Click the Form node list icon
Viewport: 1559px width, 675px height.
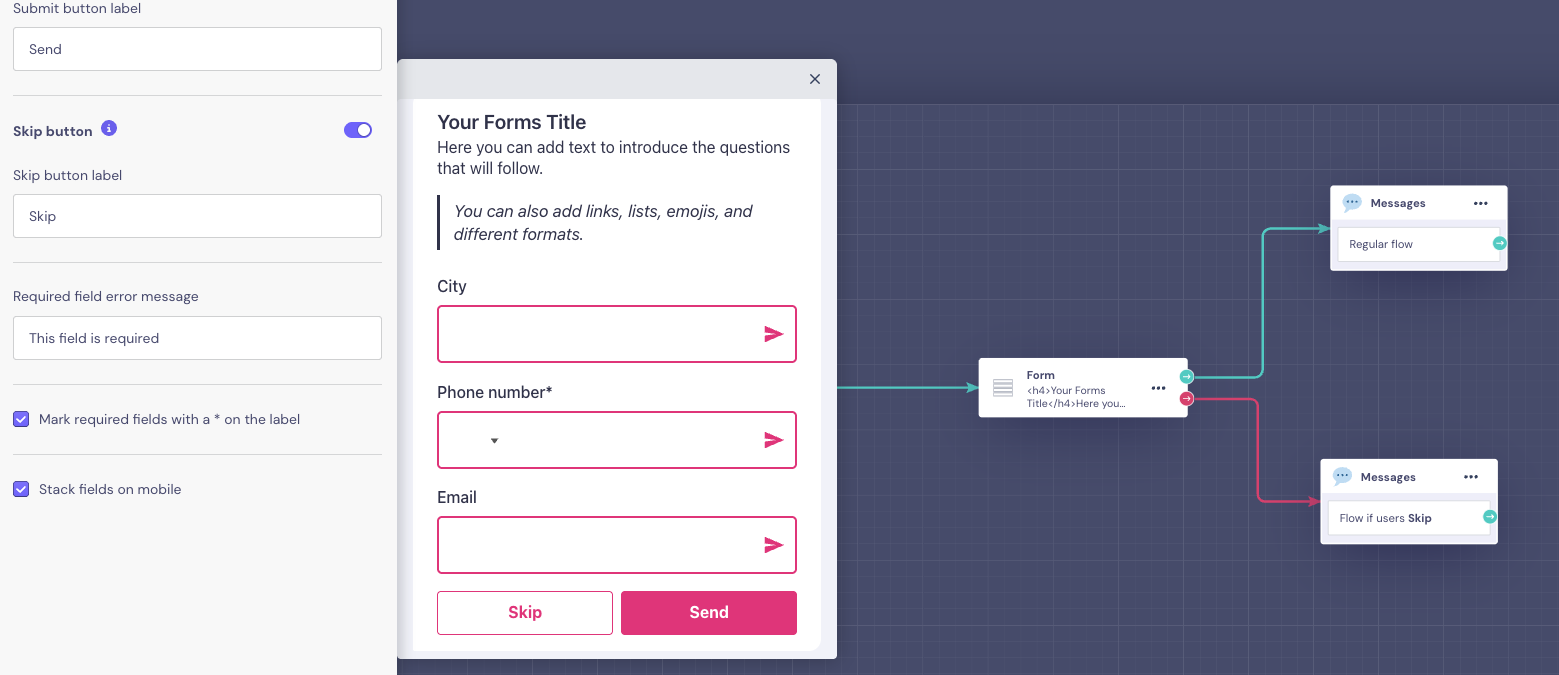click(x=1003, y=388)
